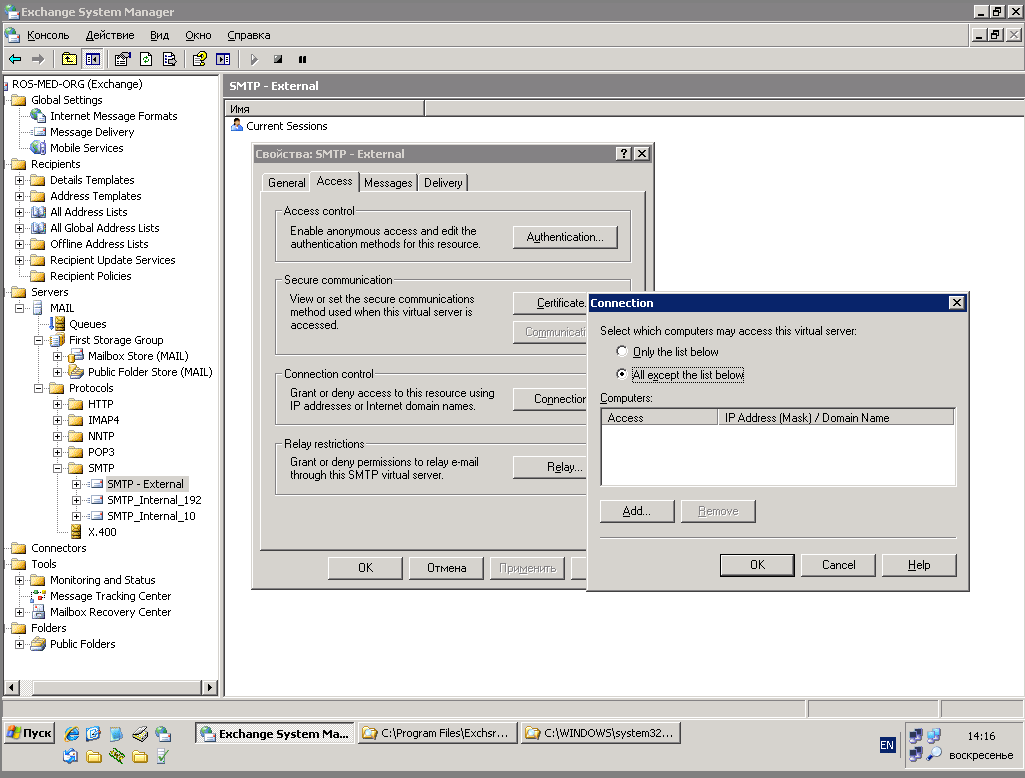Open the Вид menu

[160, 35]
